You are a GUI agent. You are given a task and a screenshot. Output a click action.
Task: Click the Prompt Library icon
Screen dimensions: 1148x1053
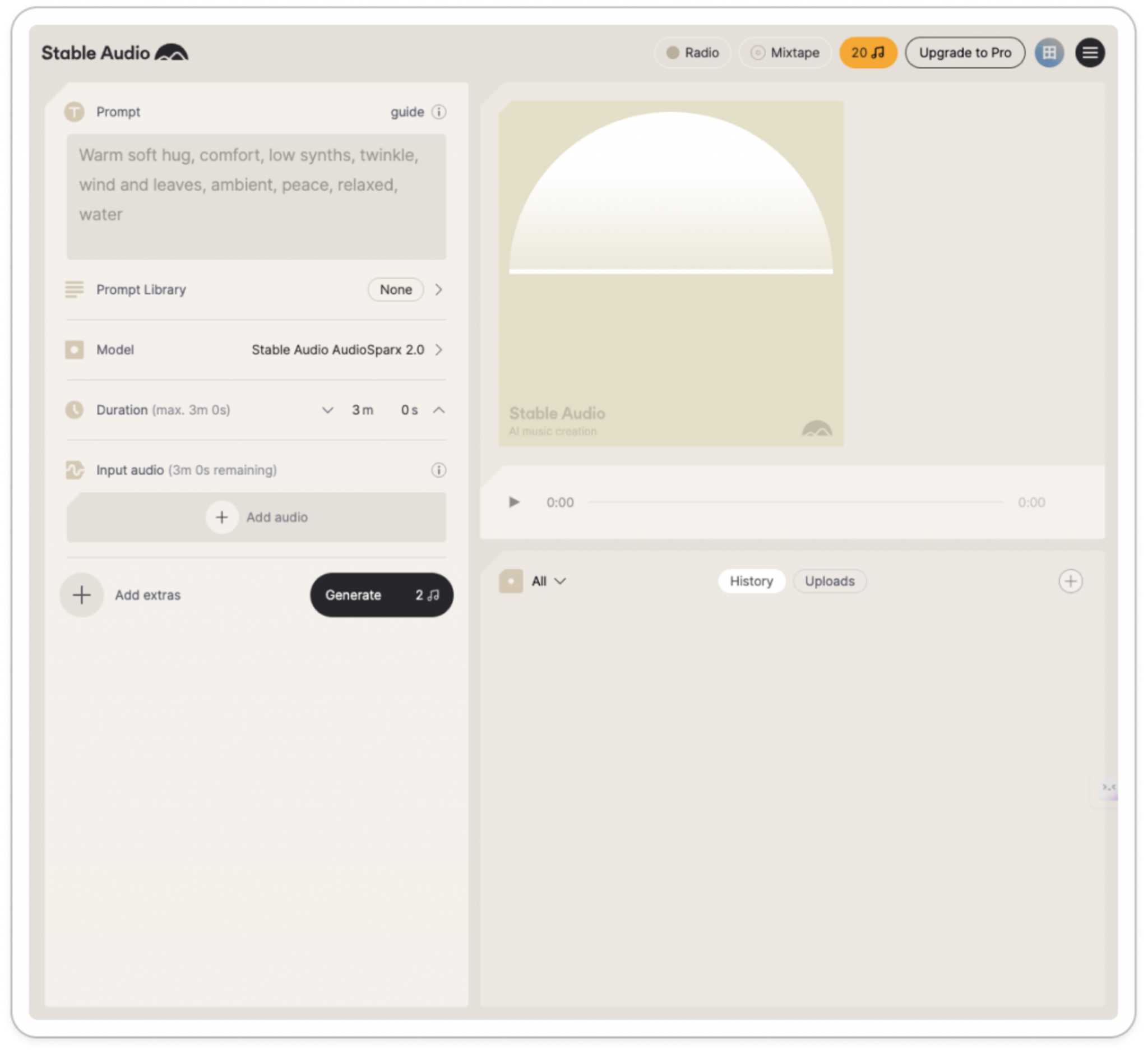(74, 289)
